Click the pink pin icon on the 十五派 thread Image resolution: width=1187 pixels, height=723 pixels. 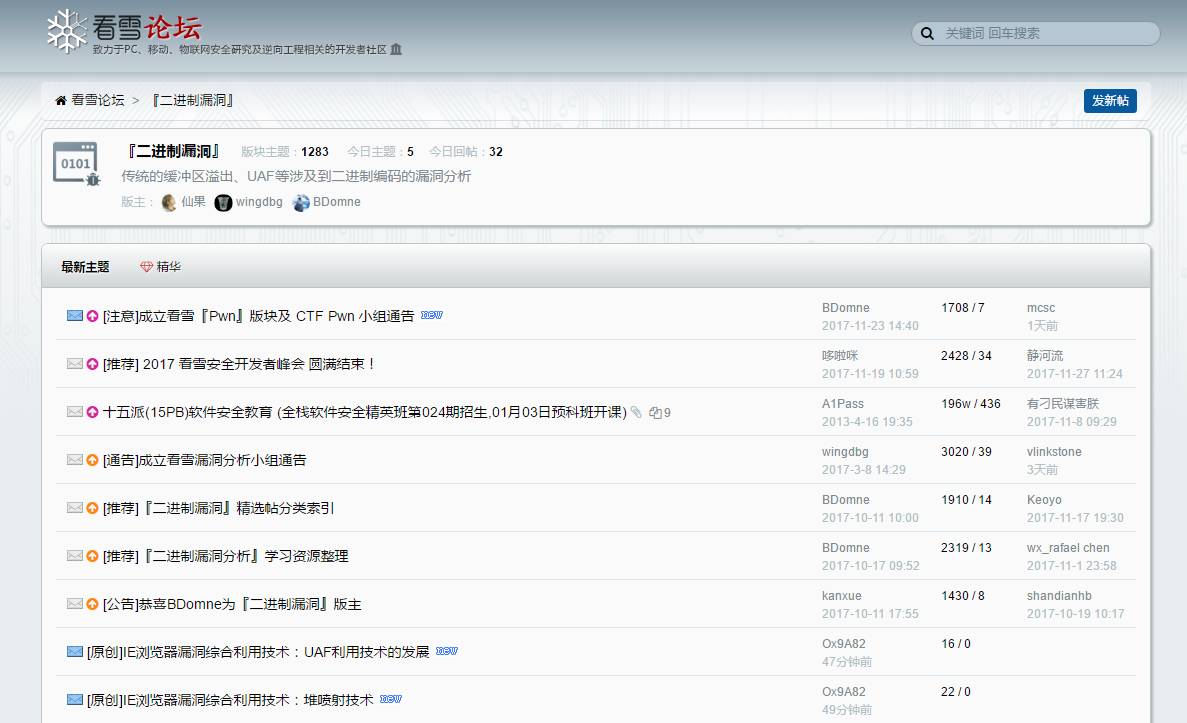click(92, 412)
